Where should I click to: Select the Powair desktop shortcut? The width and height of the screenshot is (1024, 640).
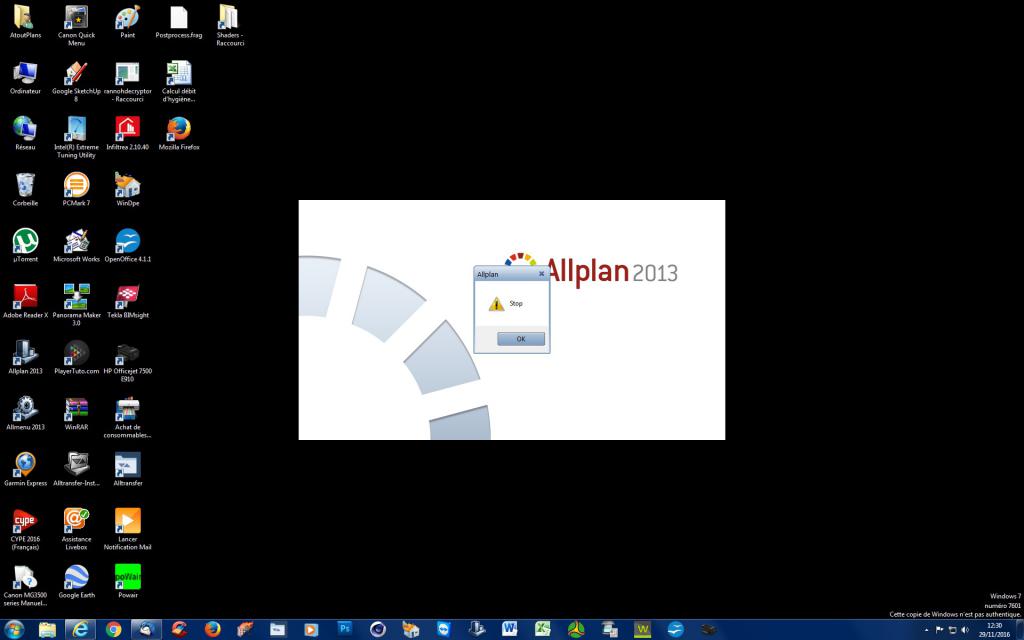pos(127,583)
